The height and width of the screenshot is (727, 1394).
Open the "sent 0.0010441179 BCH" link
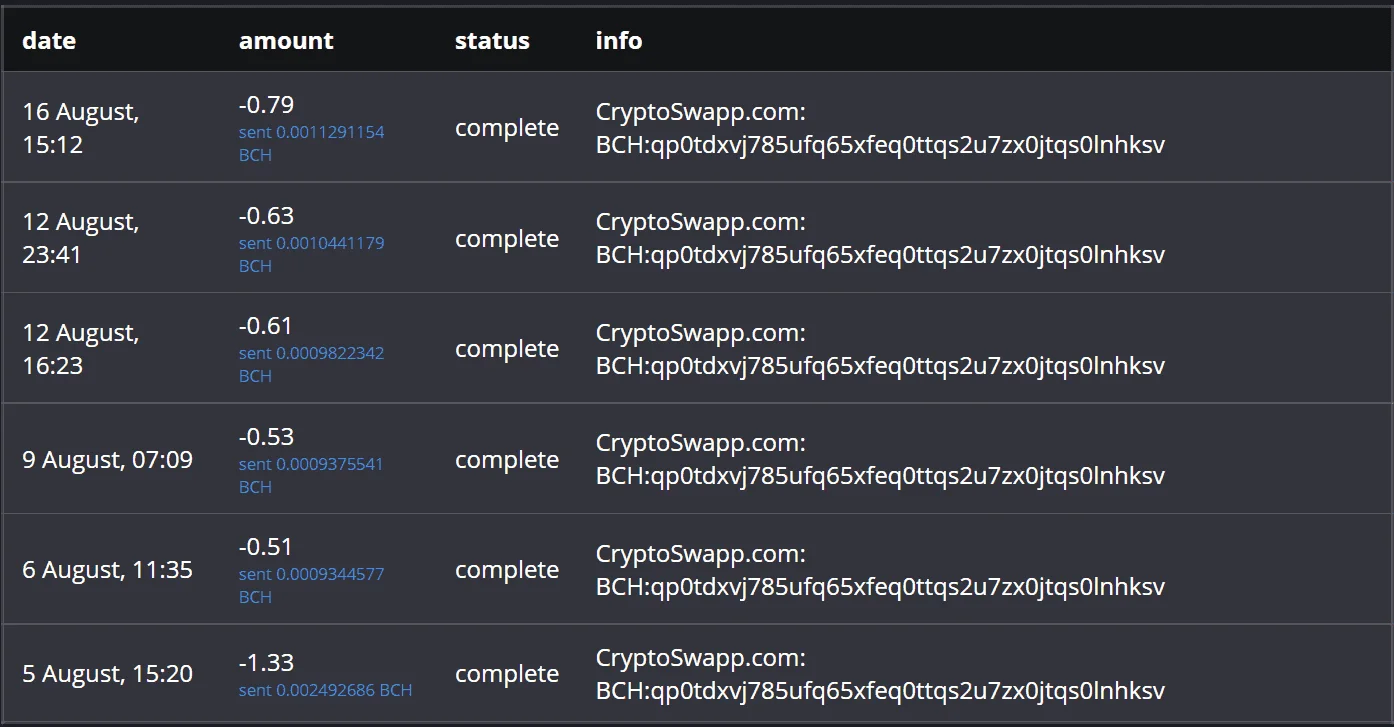311,254
